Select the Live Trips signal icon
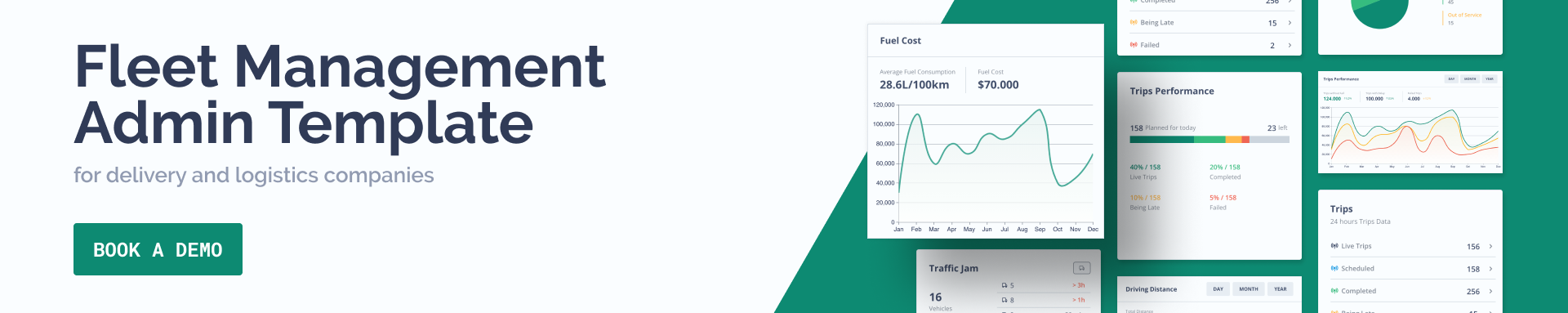Image resolution: width=1568 pixels, height=313 pixels. [1334, 246]
